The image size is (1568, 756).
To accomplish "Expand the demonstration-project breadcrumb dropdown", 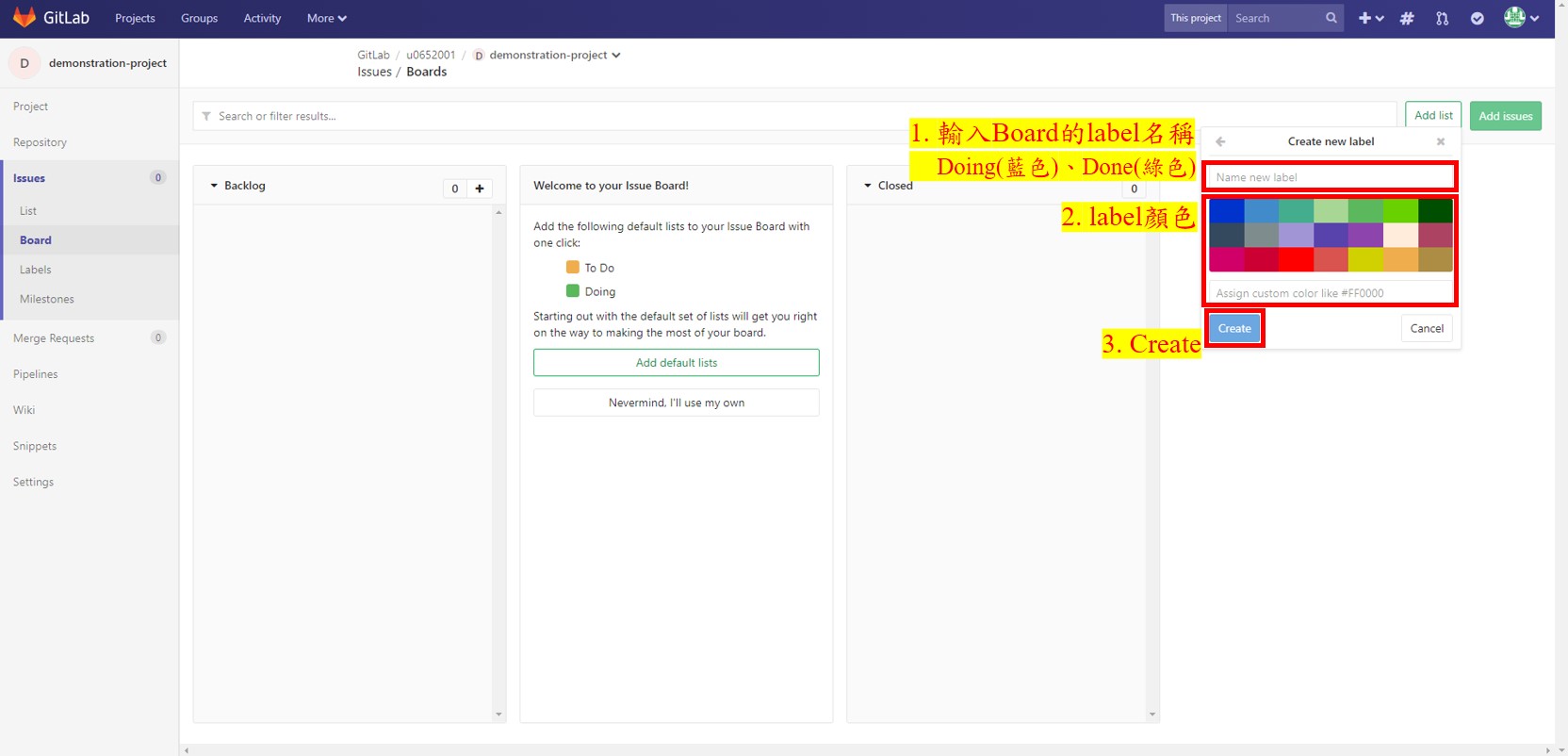I will [616, 55].
